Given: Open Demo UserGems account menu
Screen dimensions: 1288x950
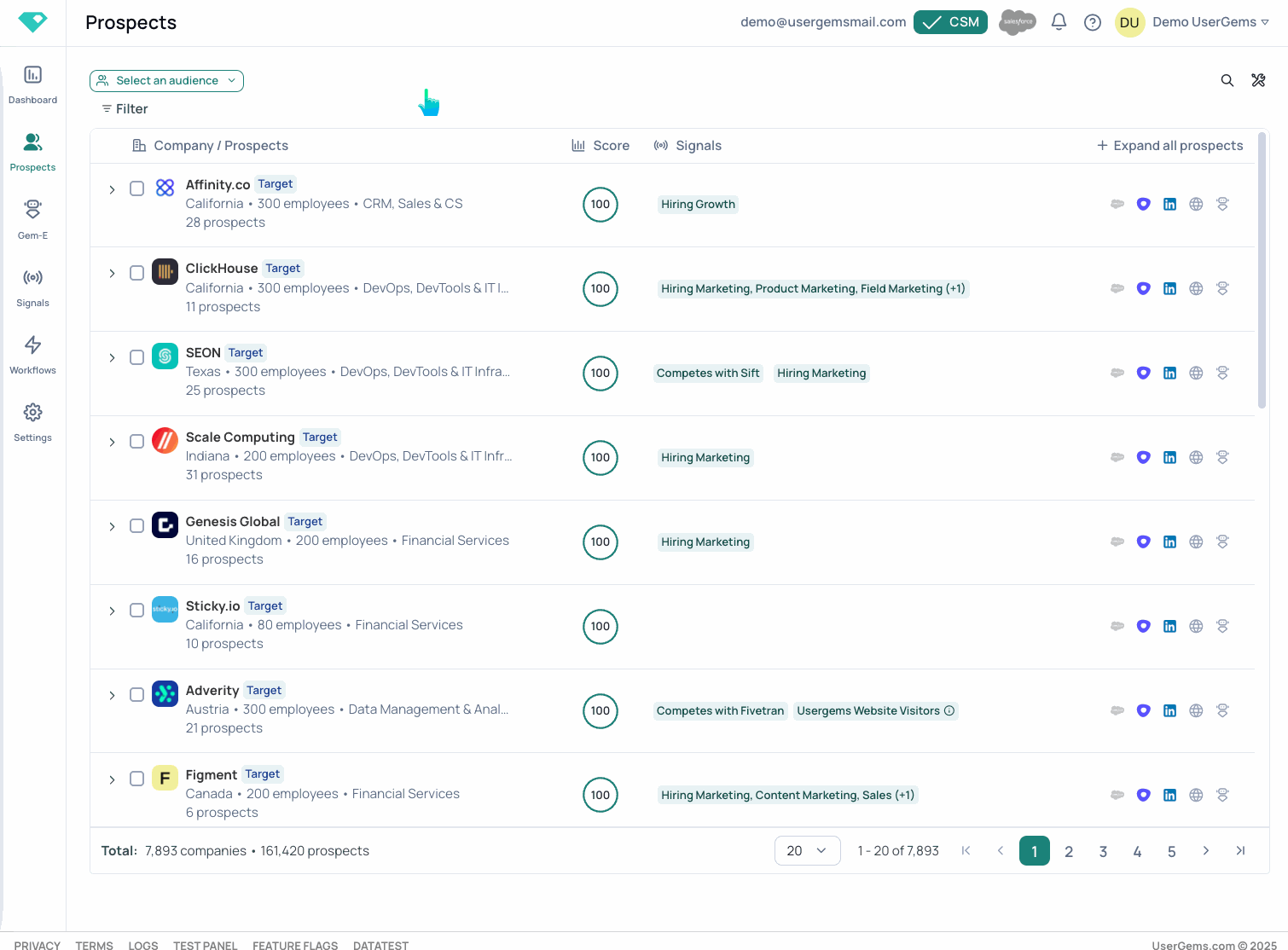Looking at the screenshot, I should tap(1193, 22).
